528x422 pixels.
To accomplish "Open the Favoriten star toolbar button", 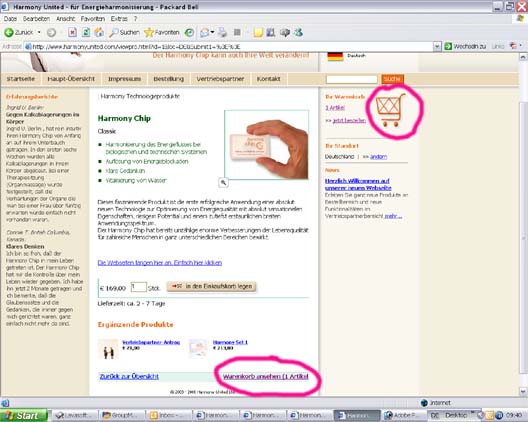I will pyautogui.click(x=162, y=32).
